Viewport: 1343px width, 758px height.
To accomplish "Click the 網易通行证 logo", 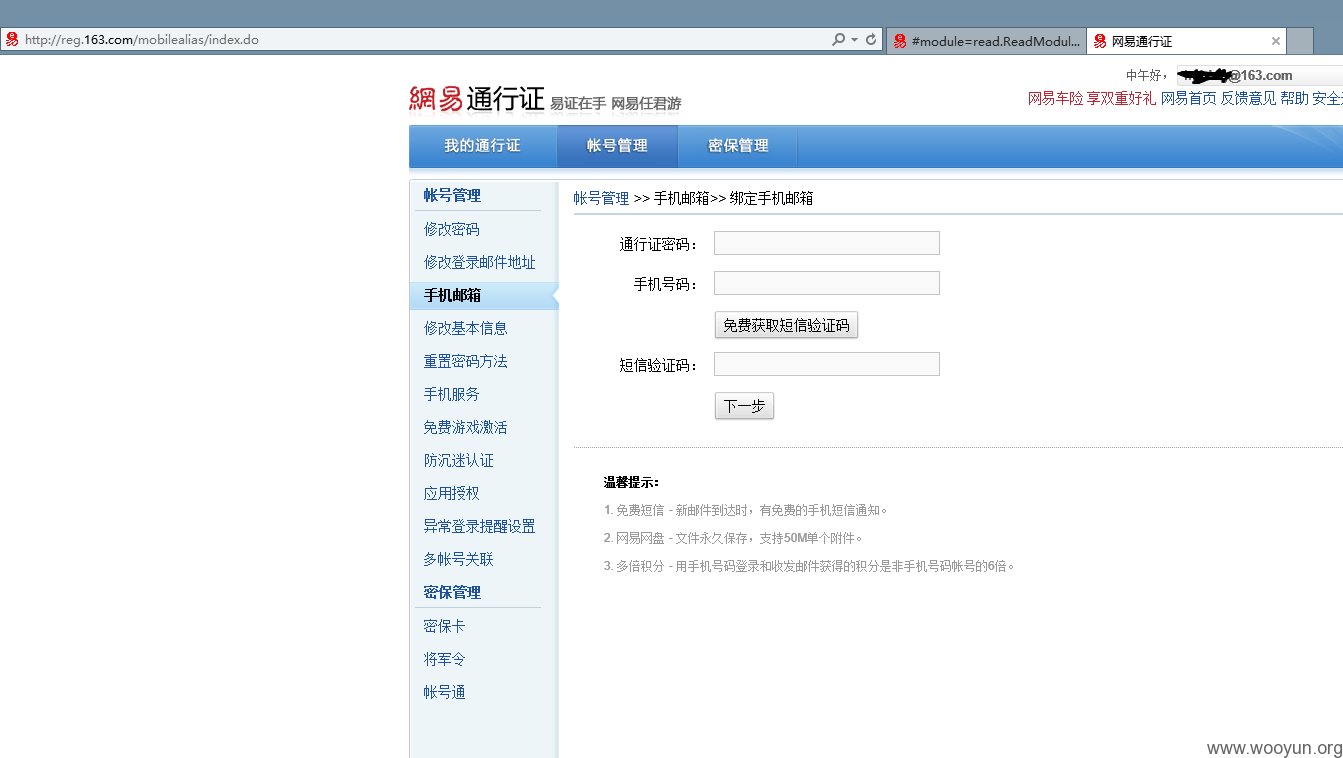I will coord(476,98).
